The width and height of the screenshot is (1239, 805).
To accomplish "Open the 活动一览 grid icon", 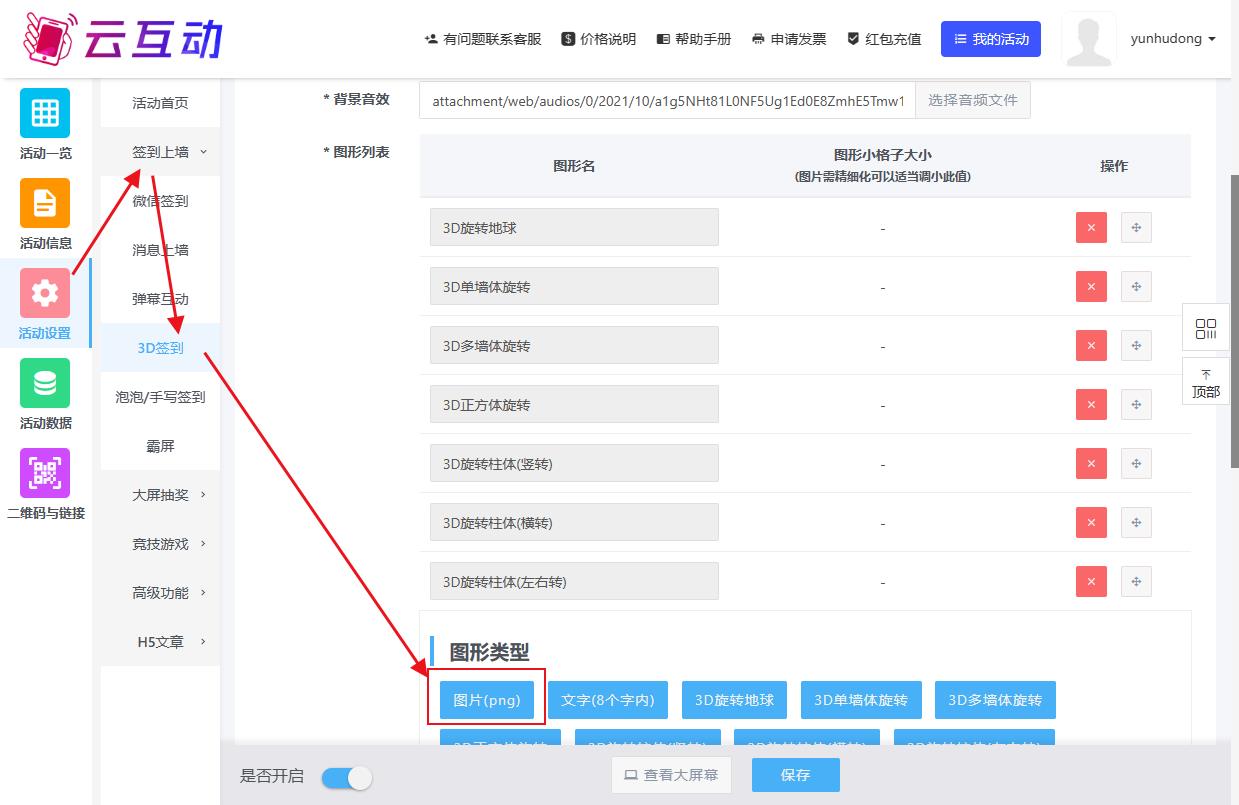I will (45, 113).
